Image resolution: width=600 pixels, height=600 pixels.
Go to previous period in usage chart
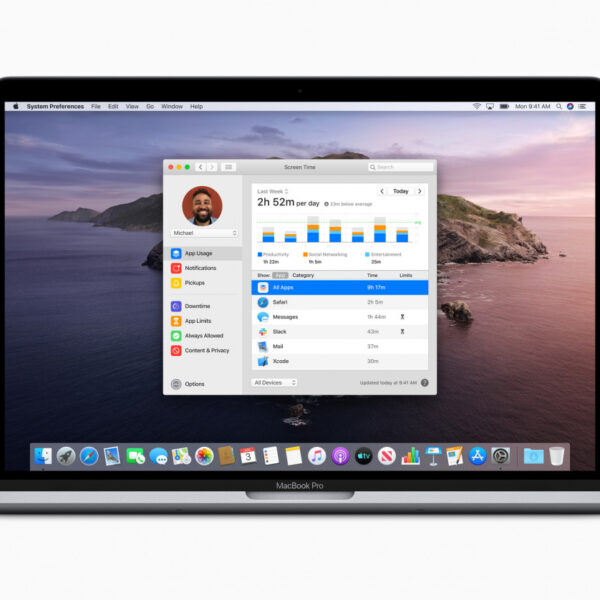click(382, 191)
